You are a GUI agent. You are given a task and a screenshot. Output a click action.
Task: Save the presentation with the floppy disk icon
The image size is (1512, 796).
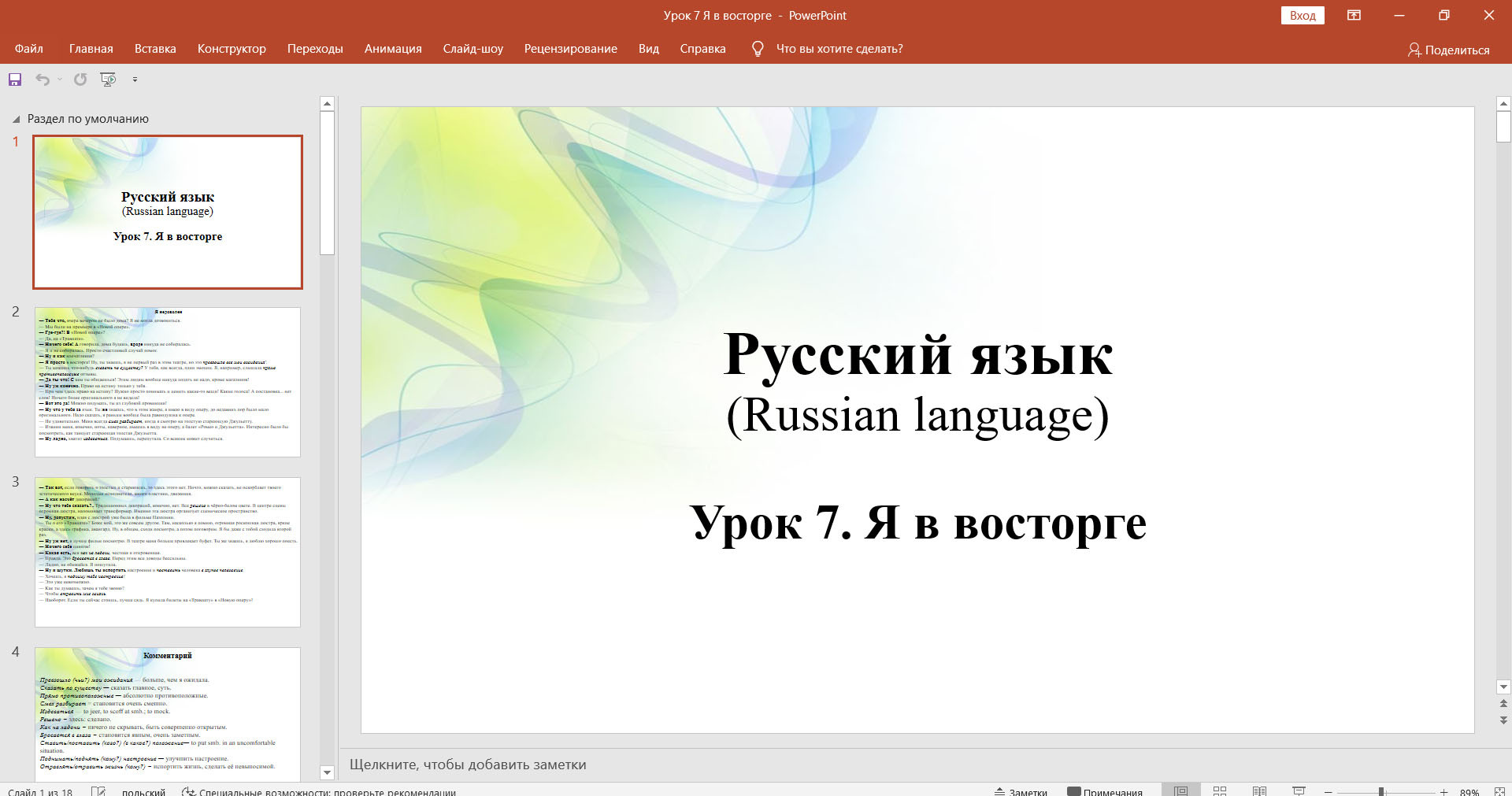[x=15, y=80]
